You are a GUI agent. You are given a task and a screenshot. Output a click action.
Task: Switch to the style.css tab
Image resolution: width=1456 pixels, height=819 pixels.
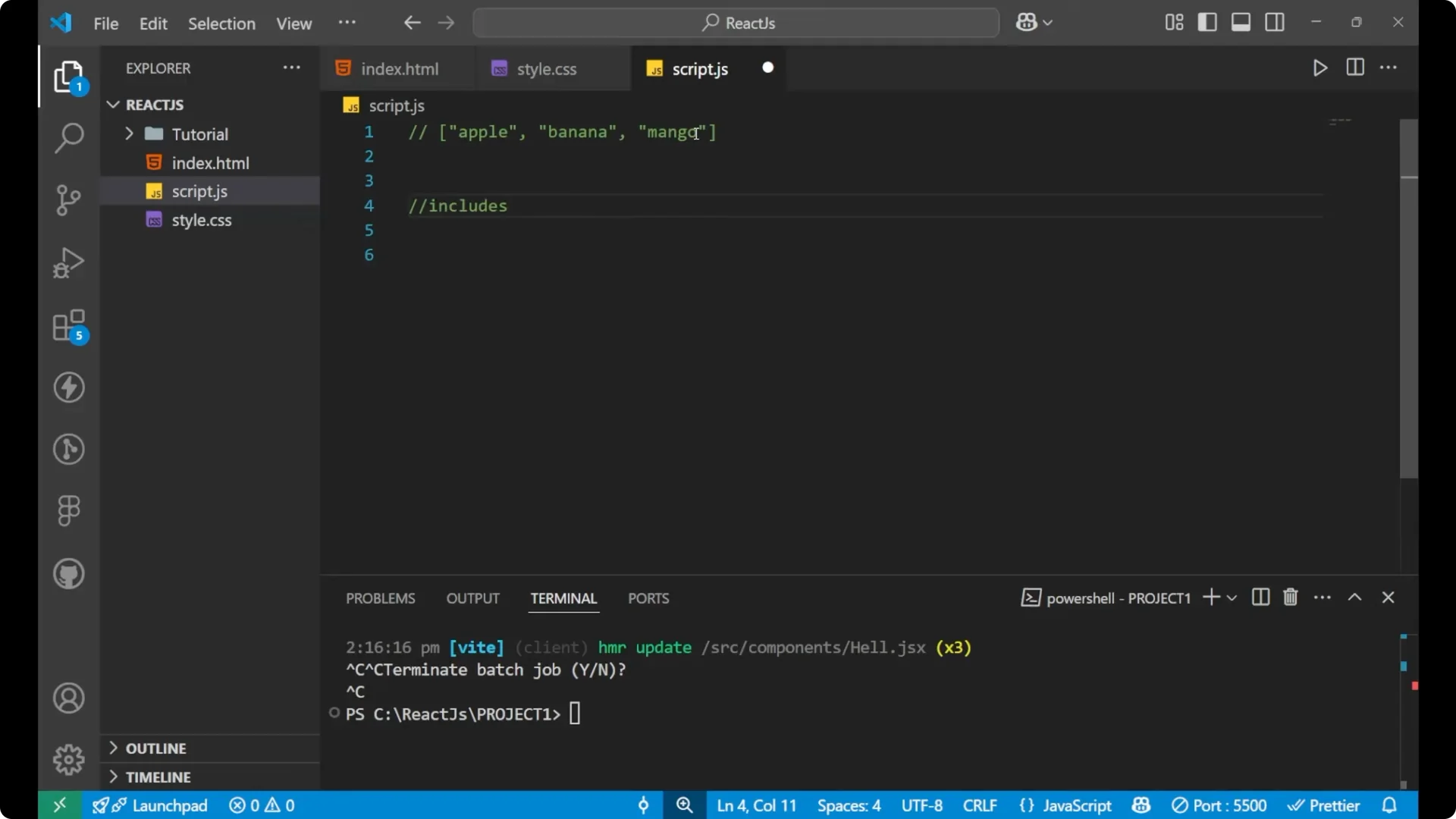click(546, 68)
